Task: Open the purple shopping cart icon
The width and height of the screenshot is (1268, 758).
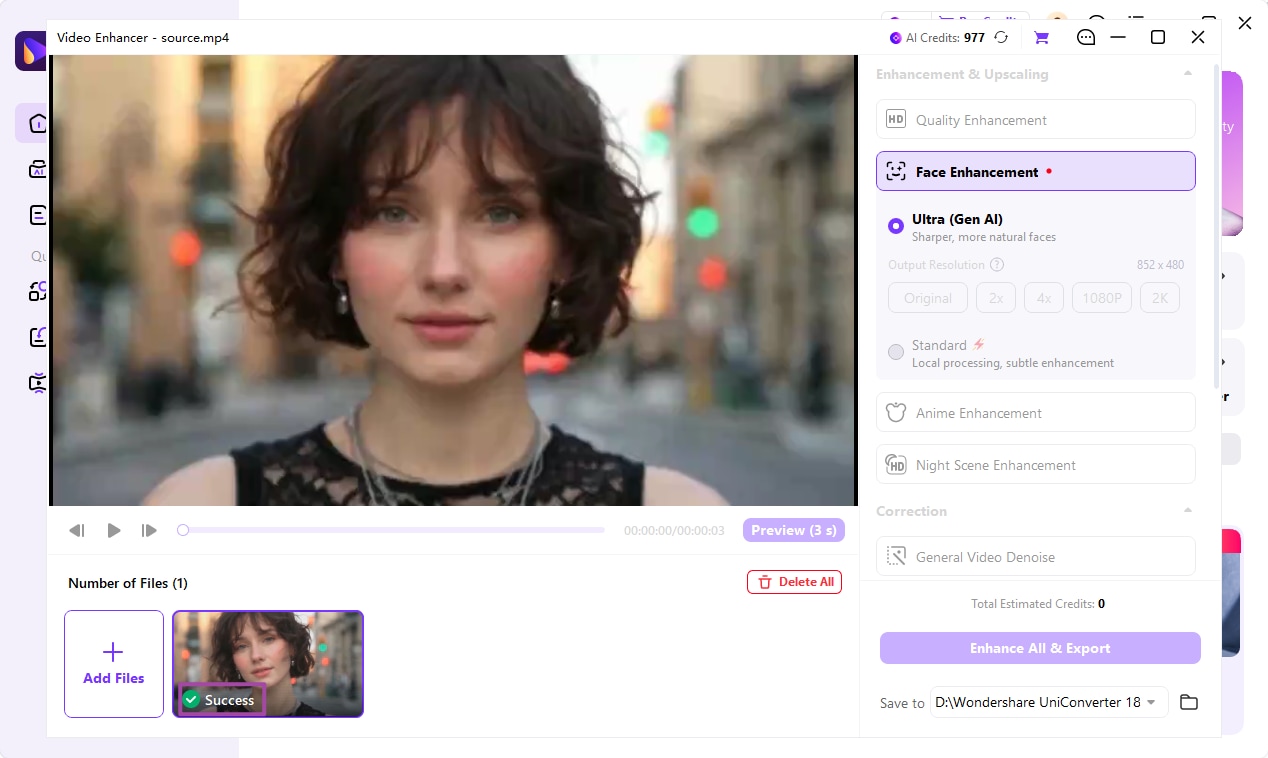Action: pyautogui.click(x=1041, y=38)
